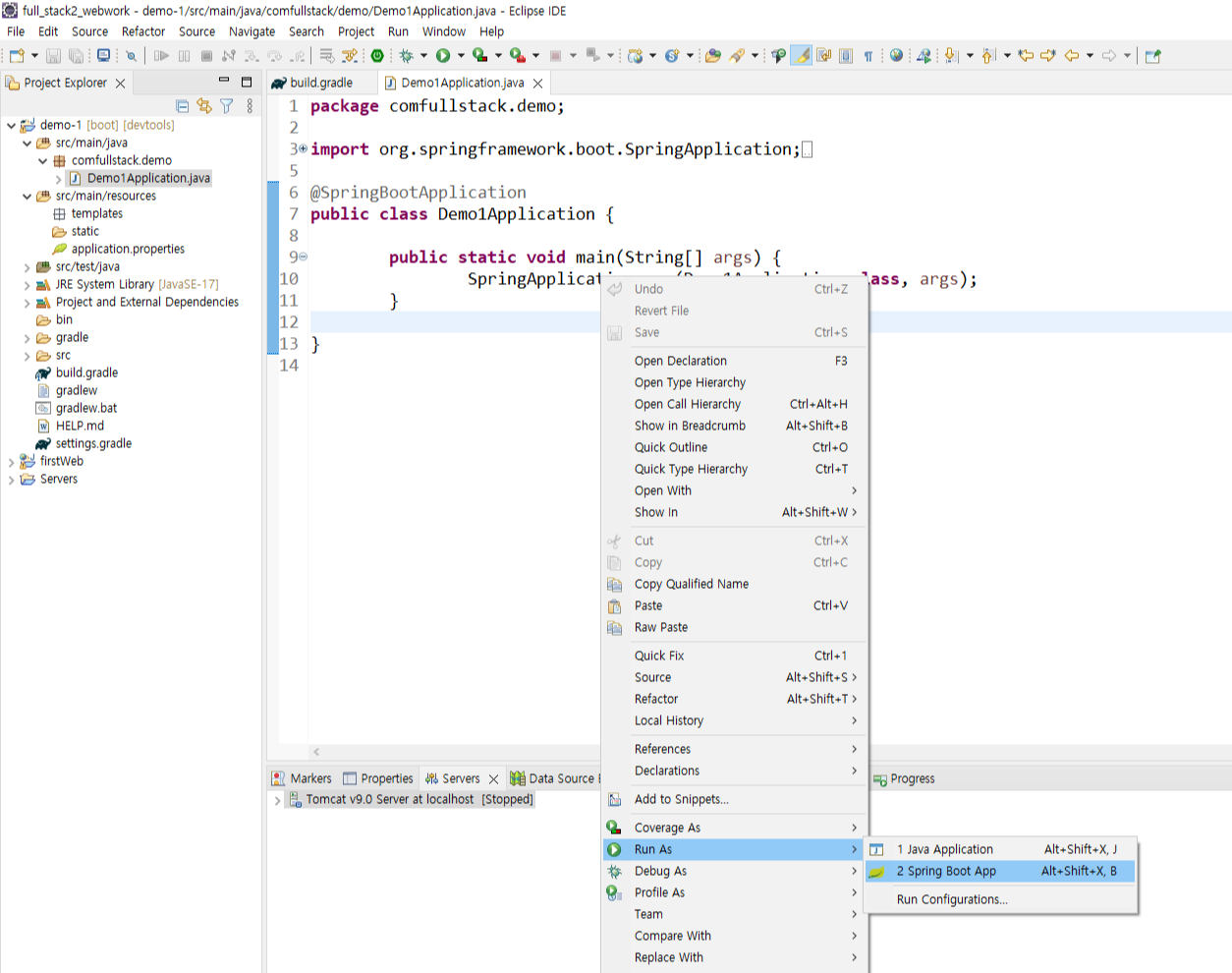
Task: Open the Debug button dropdown arrow
Action: click(423, 56)
